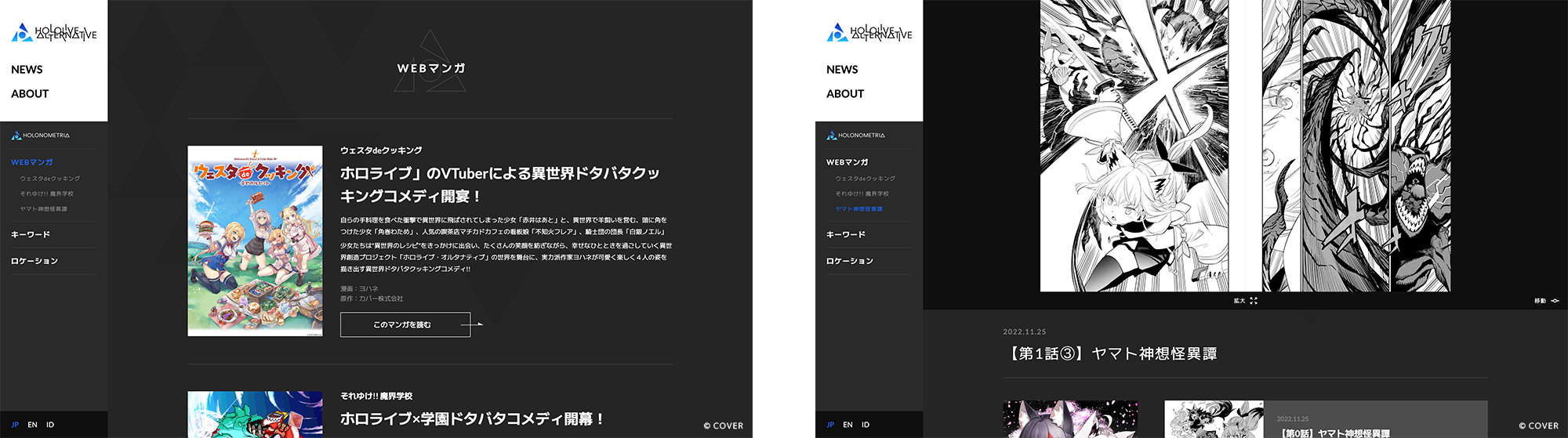Viewport: 1568px width, 438px height.
Task: Click the right manga page with monster
Action: [1356, 146]
